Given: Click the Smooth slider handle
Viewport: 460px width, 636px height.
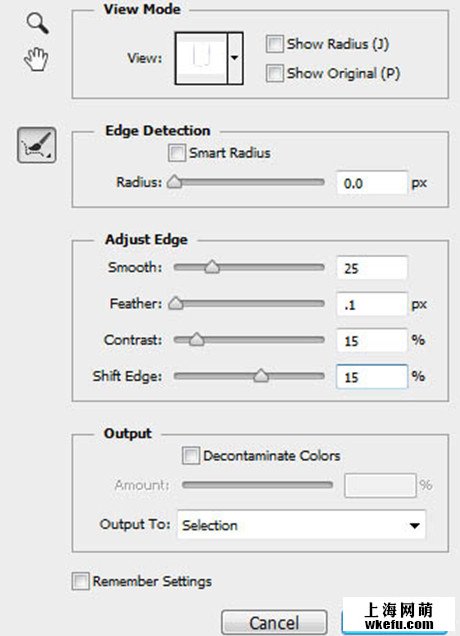Looking at the screenshot, I should click(212, 267).
